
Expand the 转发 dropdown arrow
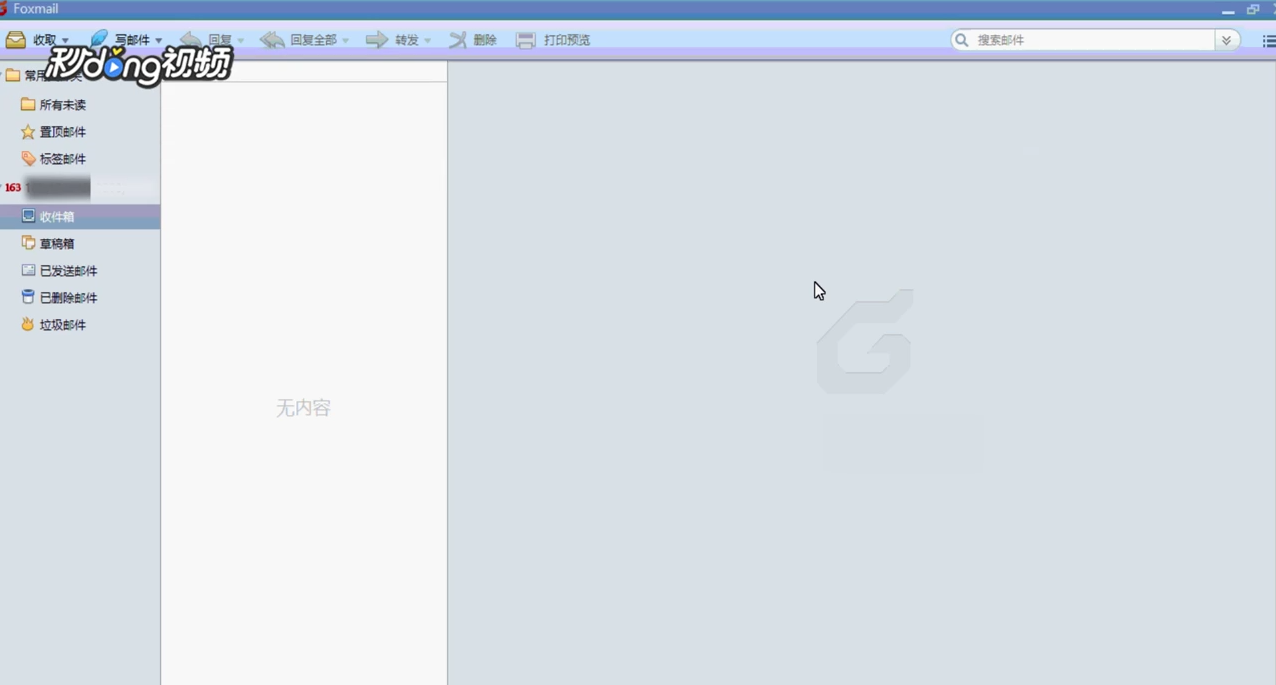tap(428, 41)
